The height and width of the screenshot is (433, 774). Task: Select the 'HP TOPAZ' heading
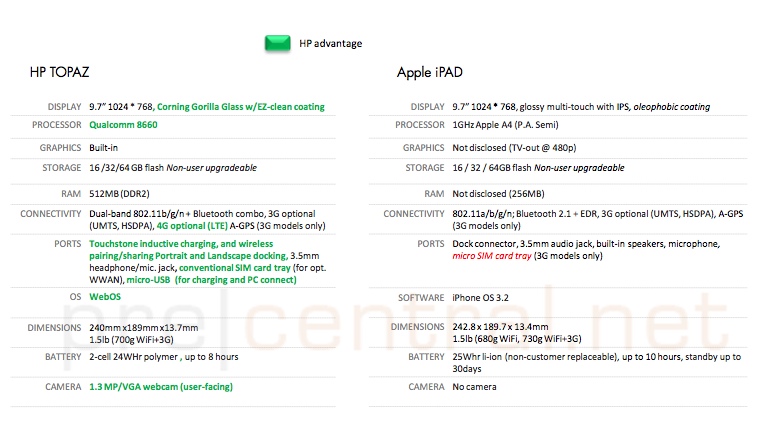pyautogui.click(x=59, y=72)
